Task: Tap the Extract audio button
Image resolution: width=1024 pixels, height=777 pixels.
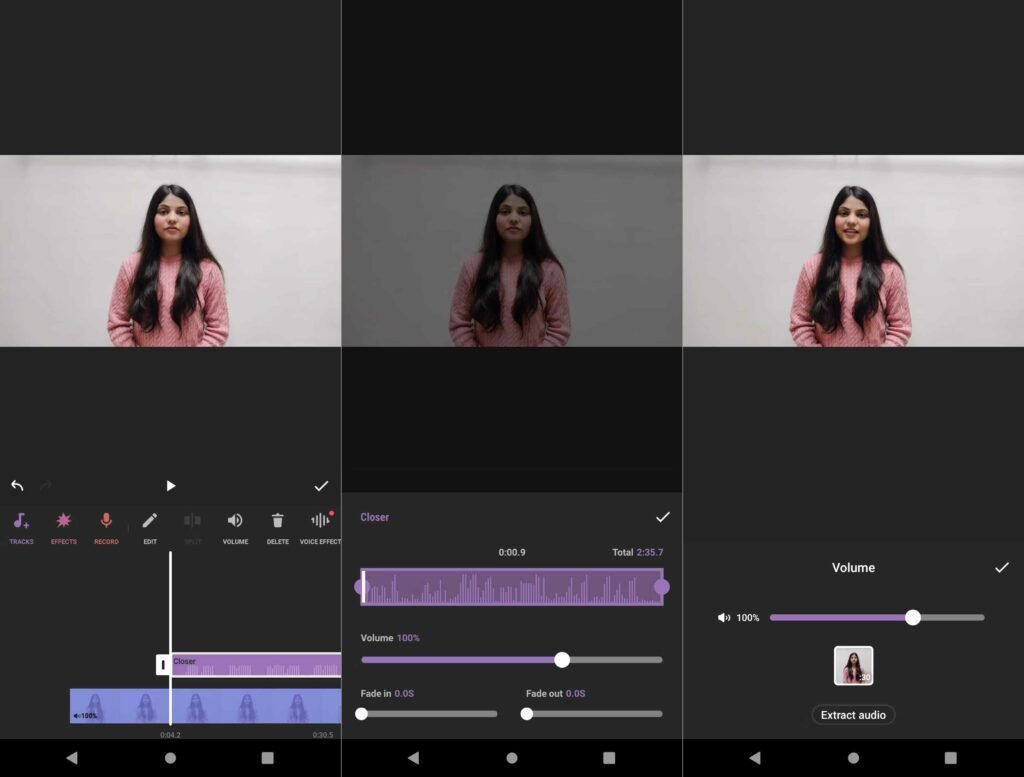Action: coord(853,715)
